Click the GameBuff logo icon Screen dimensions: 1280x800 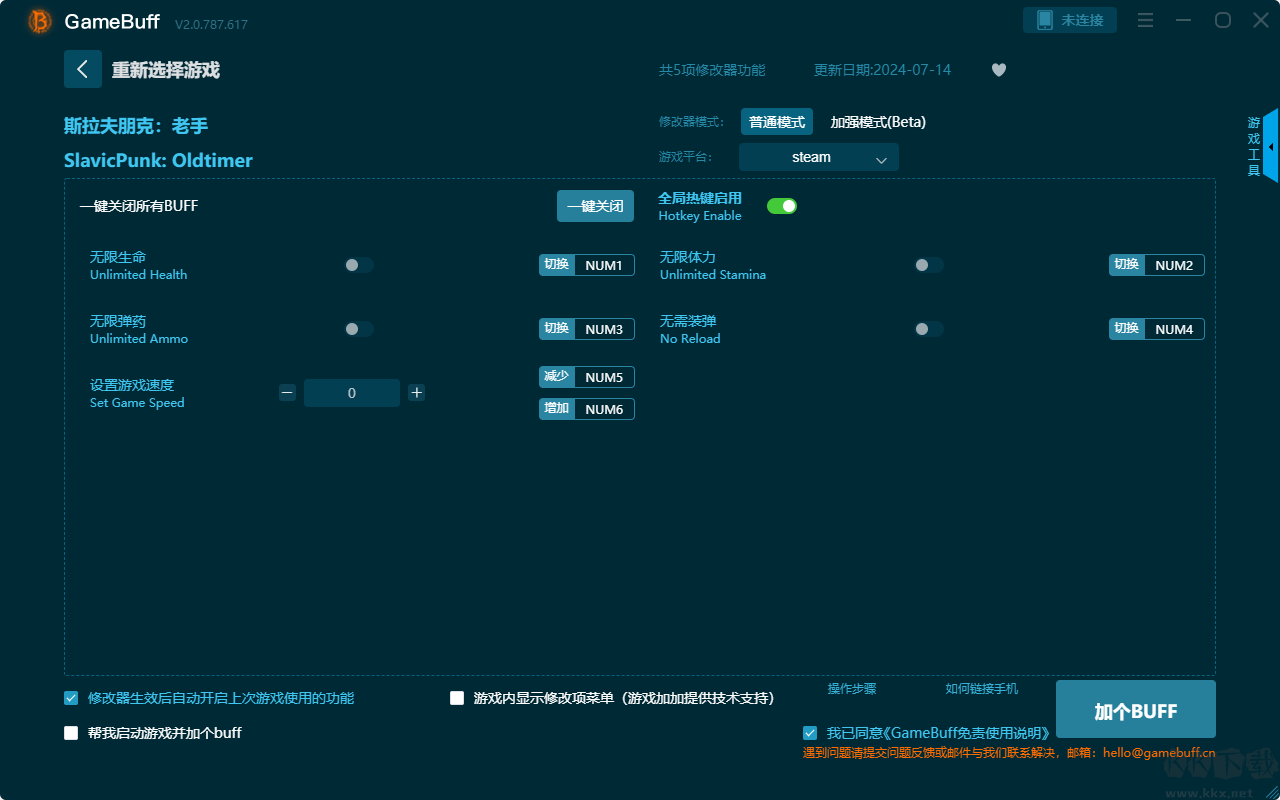point(40,21)
